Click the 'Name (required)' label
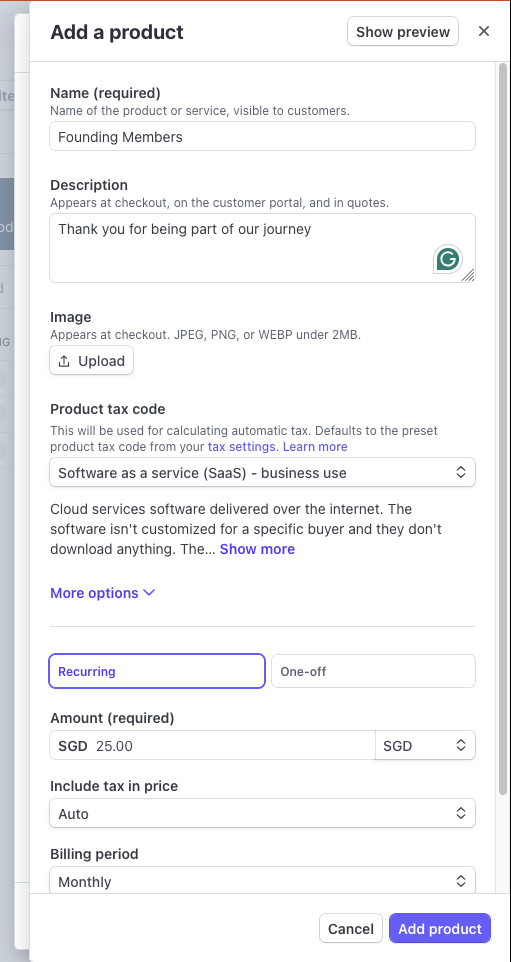 (105, 93)
